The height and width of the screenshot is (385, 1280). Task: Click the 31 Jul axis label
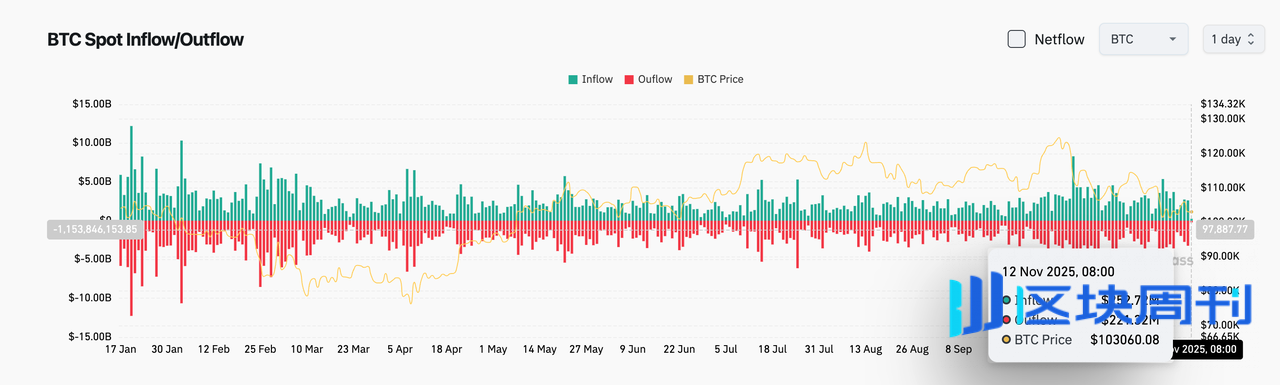(x=818, y=350)
